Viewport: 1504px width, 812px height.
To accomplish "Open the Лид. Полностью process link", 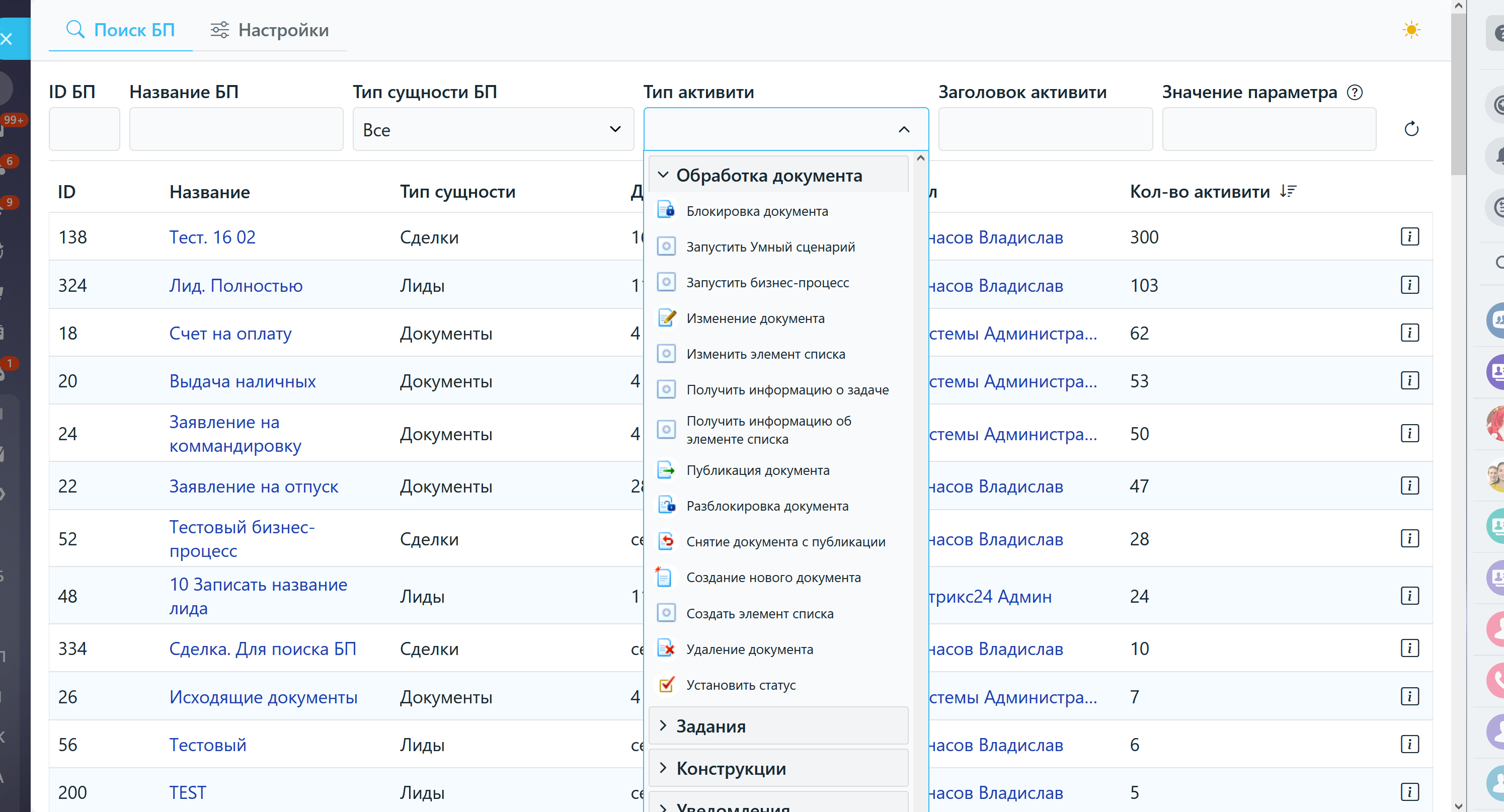I will click(235, 285).
